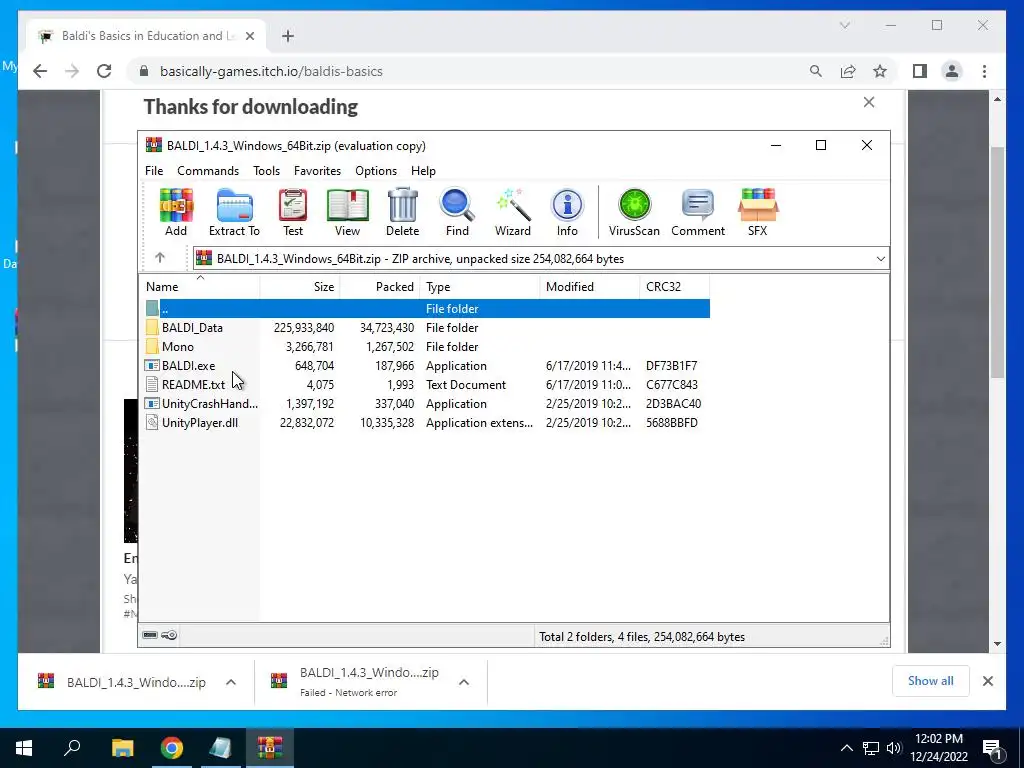This screenshot has height=768, width=1024.
Task: Click the Chrome zoom magnifier in the address bar
Action: click(x=816, y=71)
